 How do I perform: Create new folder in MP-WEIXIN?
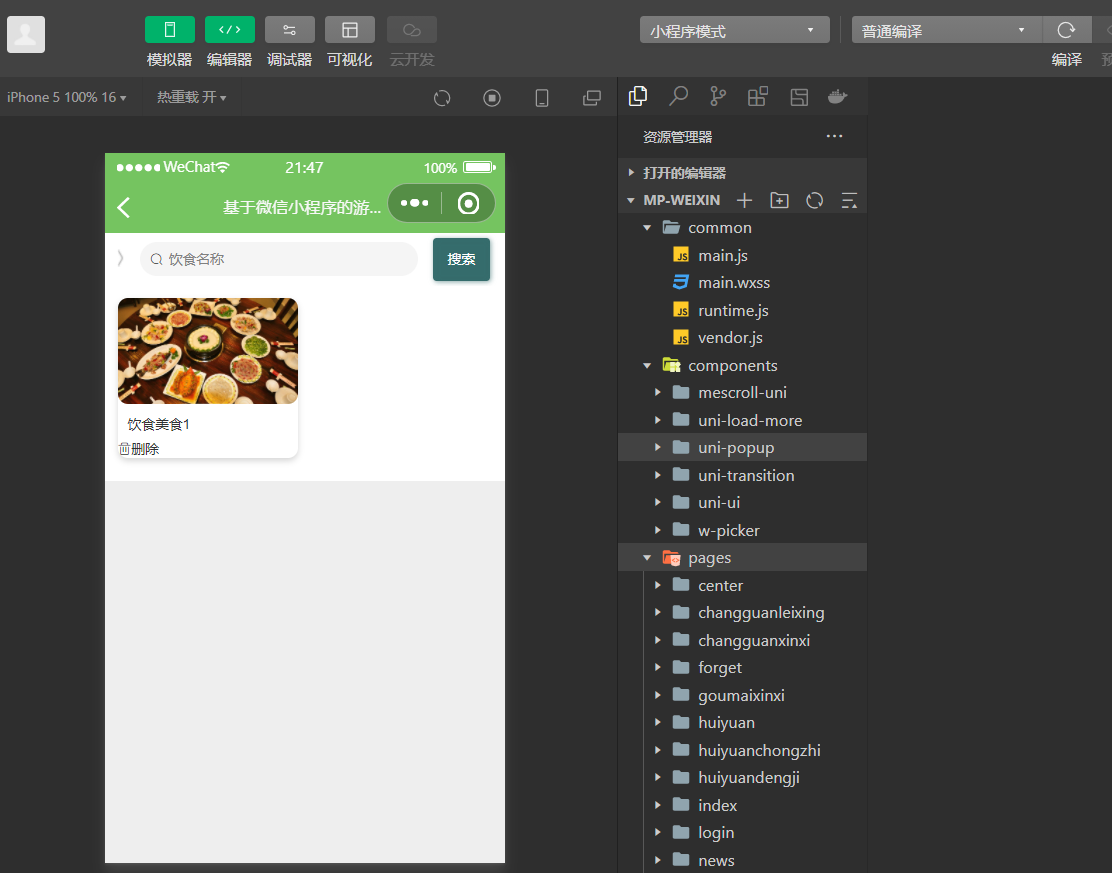coord(779,200)
